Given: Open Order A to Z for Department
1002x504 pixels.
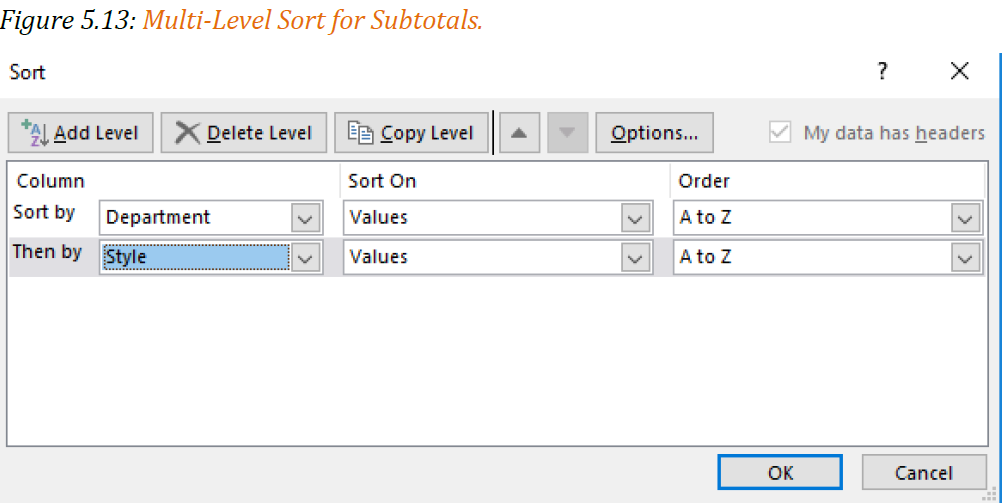Looking at the screenshot, I should (x=964, y=218).
